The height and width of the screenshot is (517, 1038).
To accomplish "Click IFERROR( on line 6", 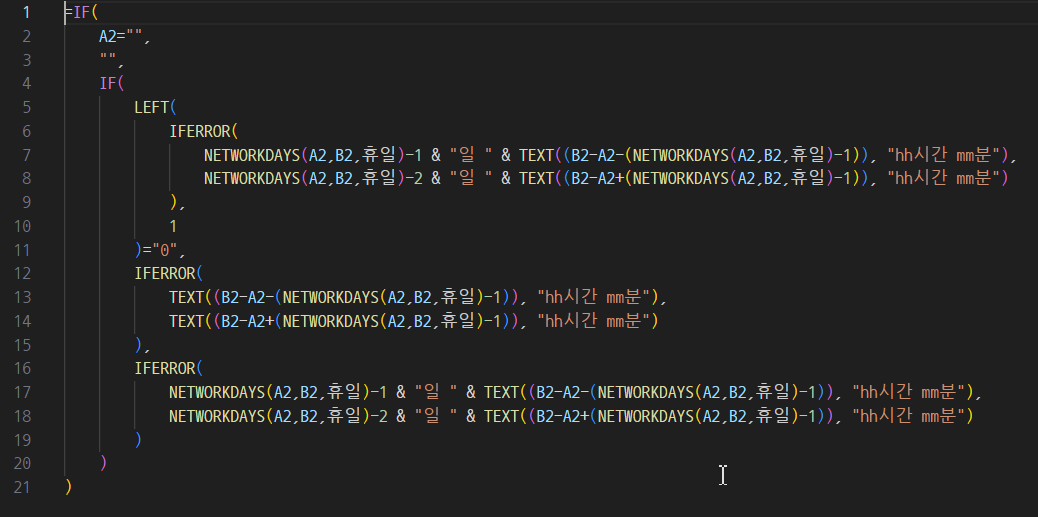I will coord(203,131).
